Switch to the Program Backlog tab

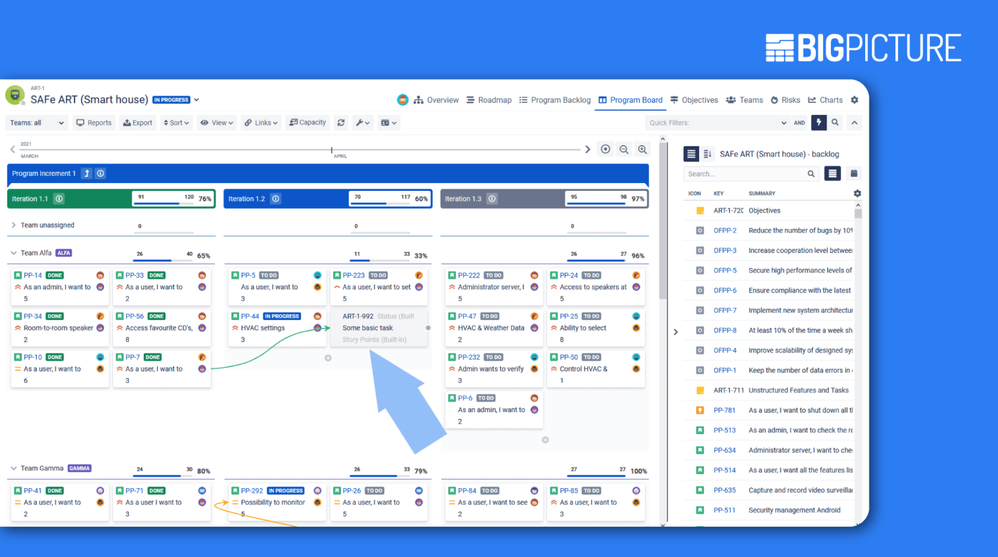tap(554, 100)
